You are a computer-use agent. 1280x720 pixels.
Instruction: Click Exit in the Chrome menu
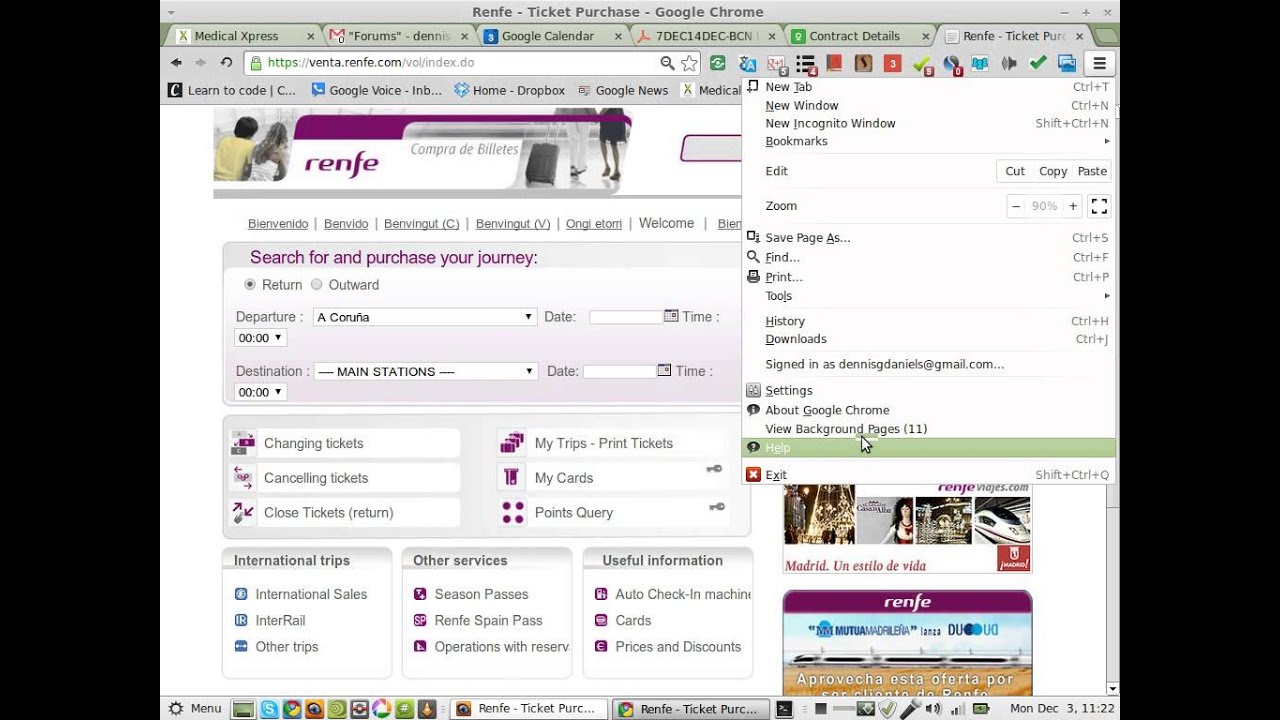point(928,475)
